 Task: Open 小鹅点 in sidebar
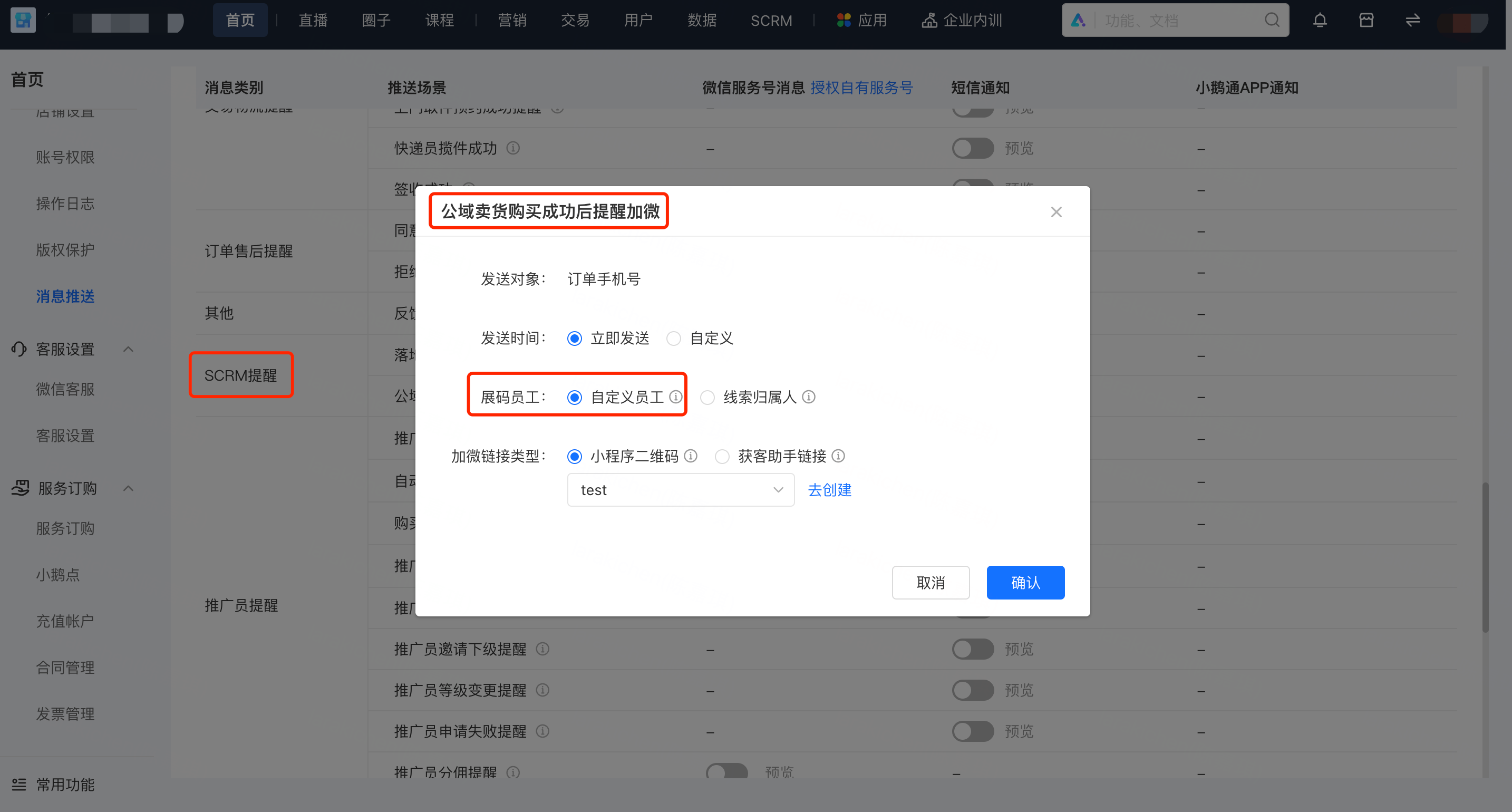click(x=58, y=574)
